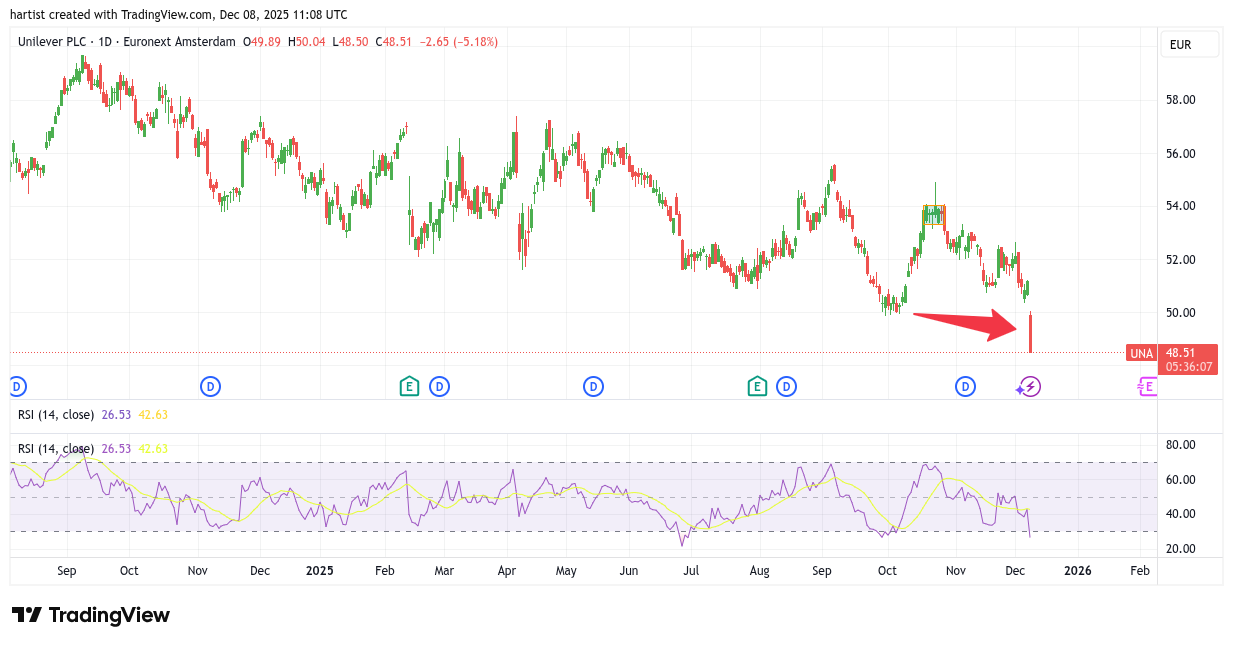Click the upper RSI (14, close) legend
1233x645 pixels.
[x=56, y=415]
